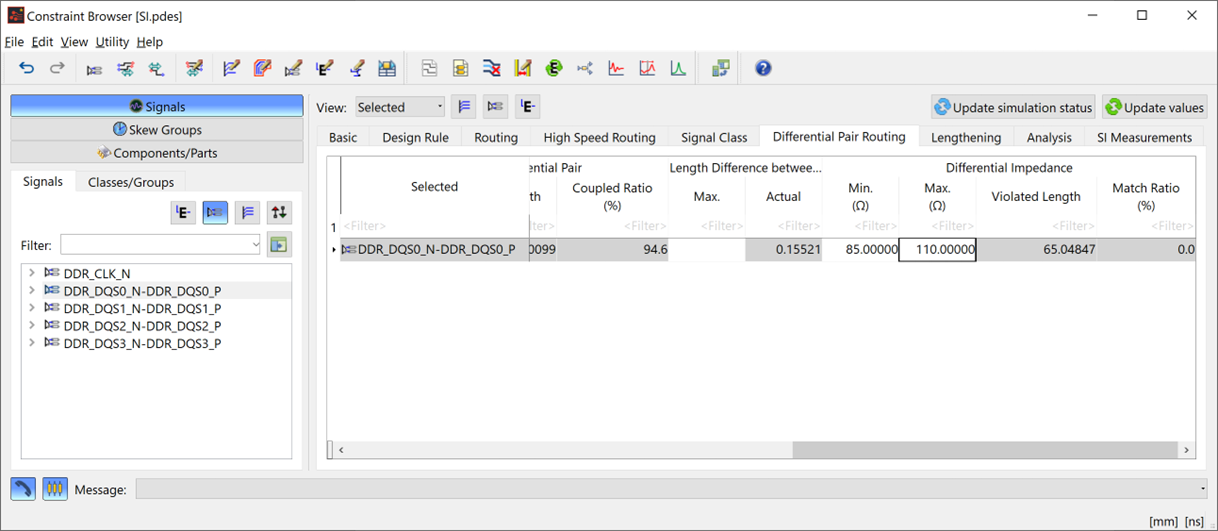The width and height of the screenshot is (1218, 531).
Task: Open the Utility menu
Action: (112, 42)
